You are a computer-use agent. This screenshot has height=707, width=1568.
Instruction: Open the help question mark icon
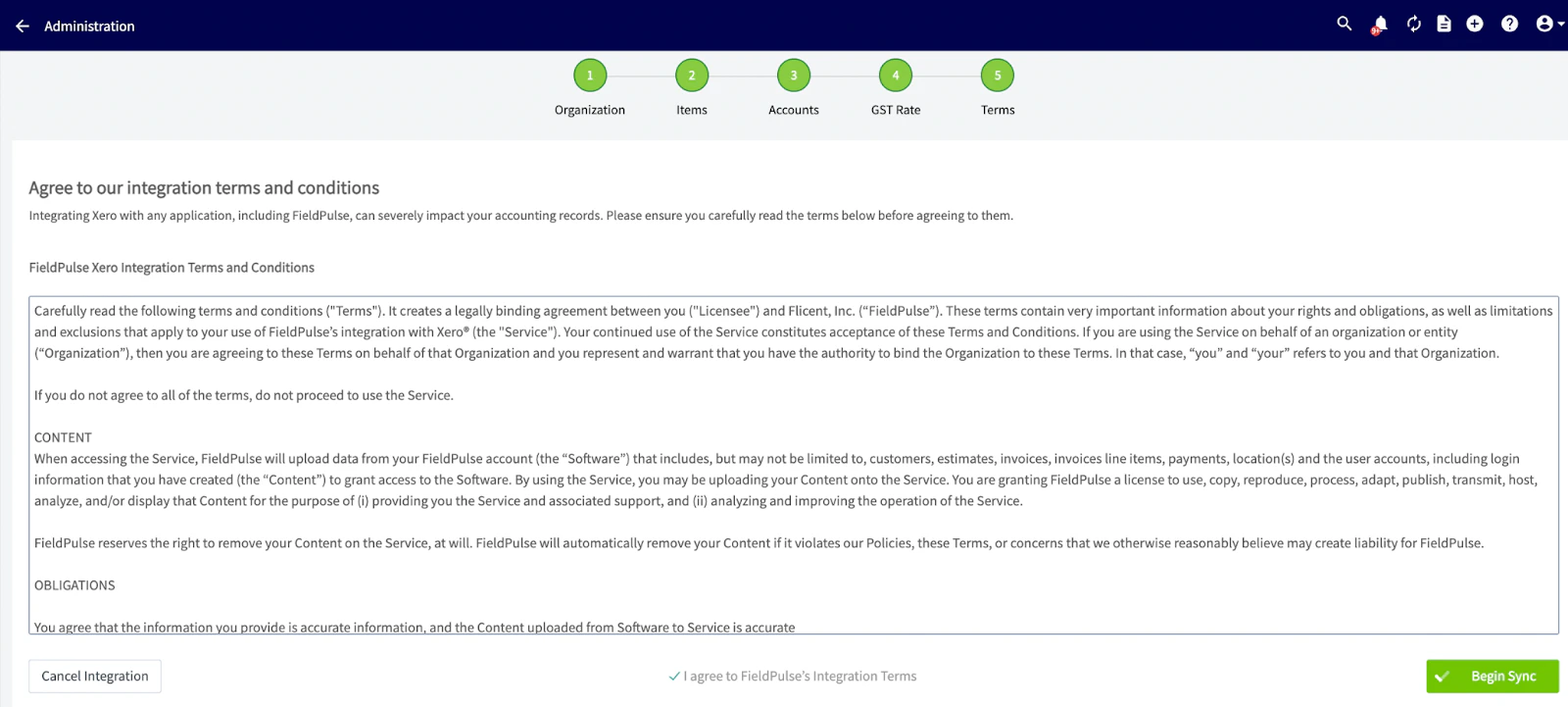tap(1509, 24)
